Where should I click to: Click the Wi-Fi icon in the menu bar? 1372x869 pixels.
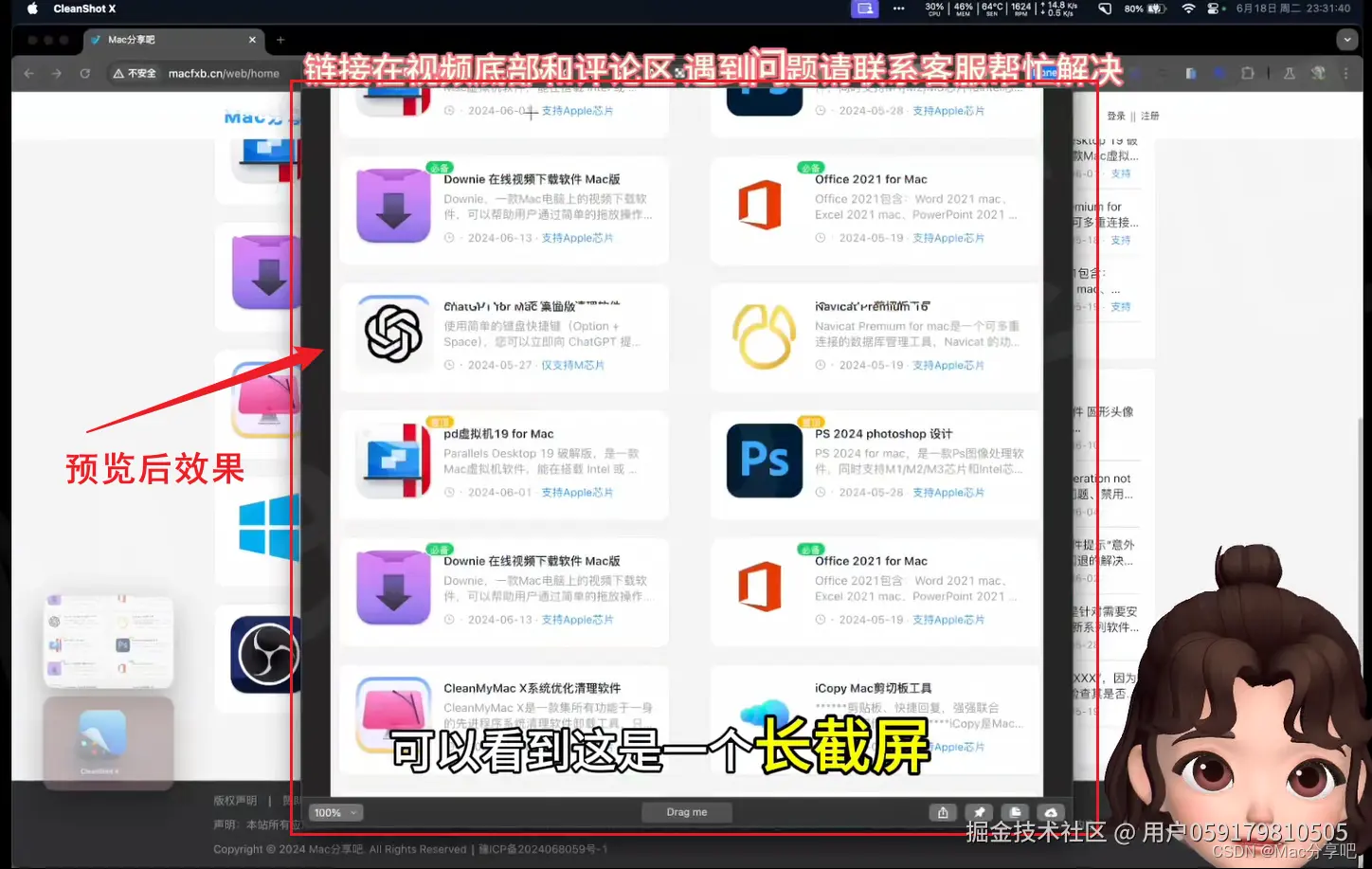tap(1188, 9)
